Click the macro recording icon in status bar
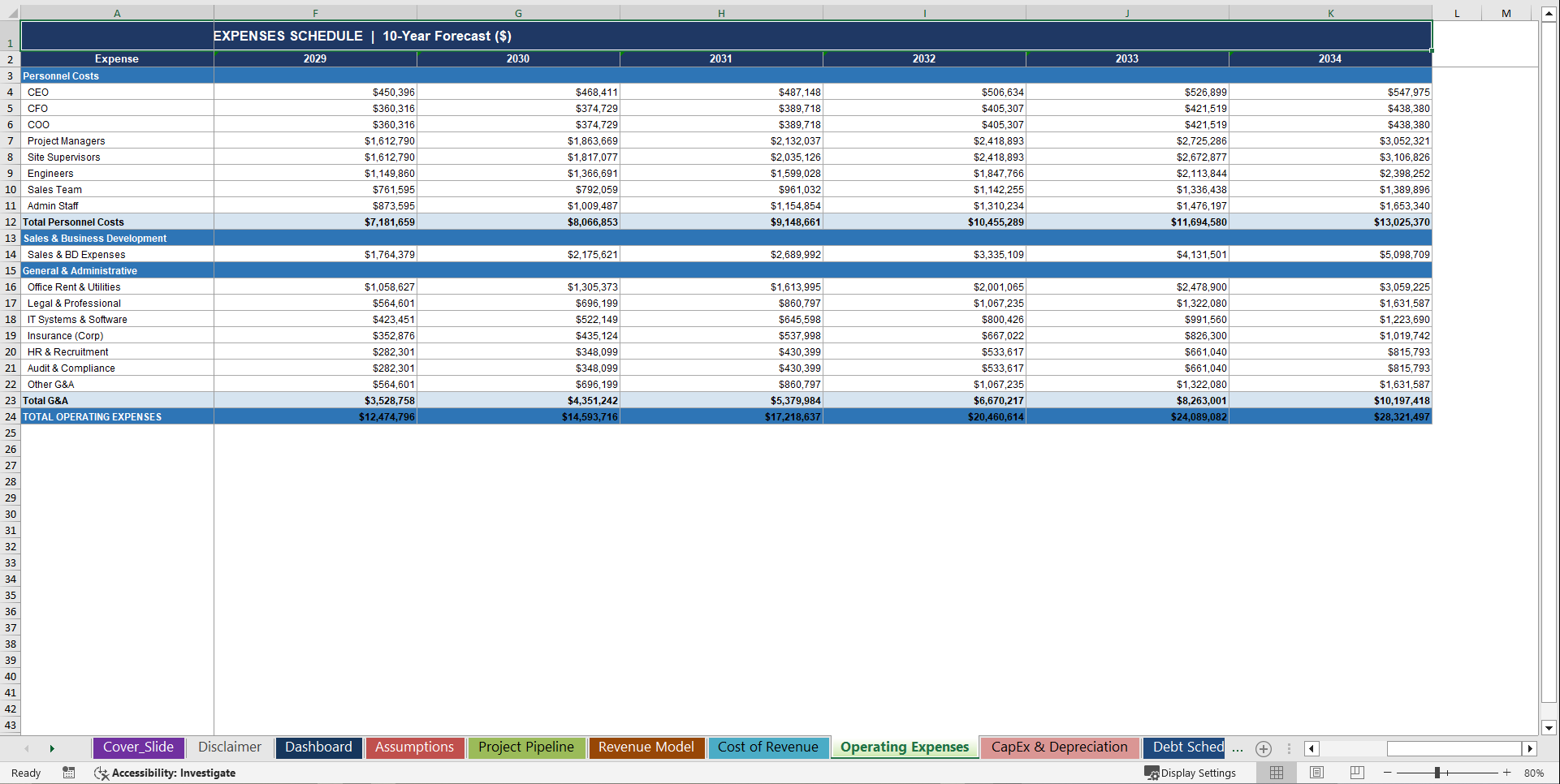The image size is (1560, 784). tap(69, 773)
